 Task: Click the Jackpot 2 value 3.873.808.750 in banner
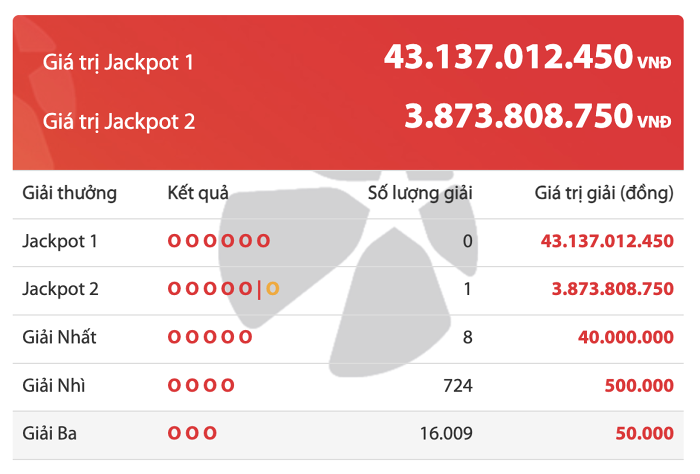[x=519, y=116]
